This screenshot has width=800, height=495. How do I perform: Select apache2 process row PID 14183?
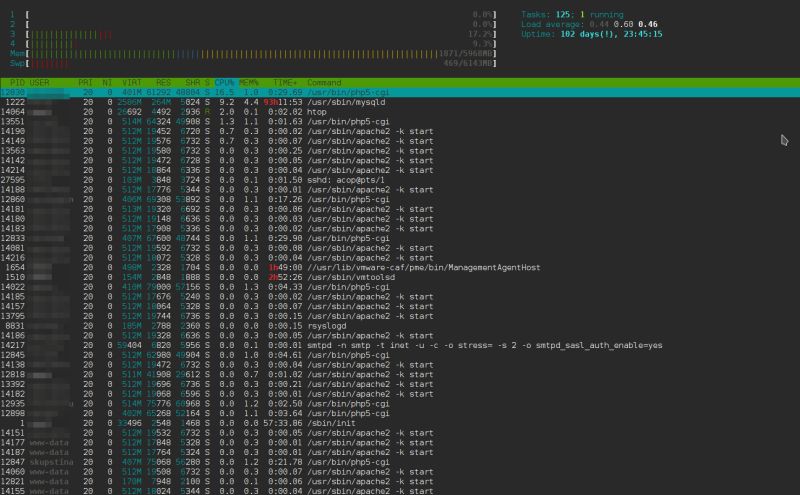click(400, 229)
